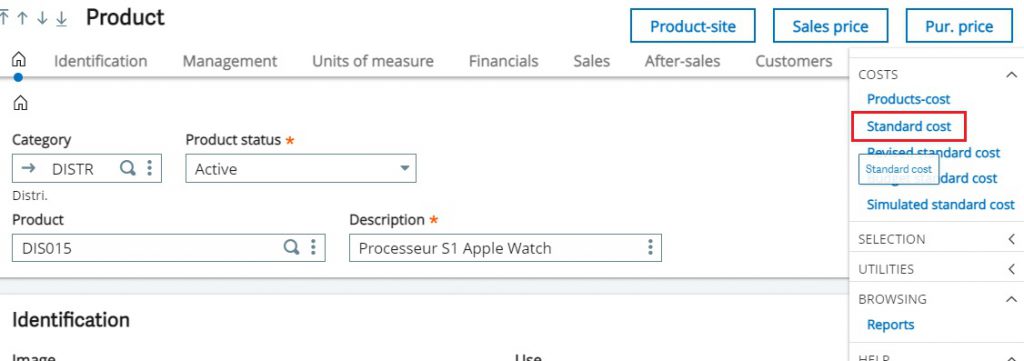Image resolution: width=1024 pixels, height=361 pixels.
Task: Jump to category via DISTR arrow icon
Action: click(x=28, y=168)
